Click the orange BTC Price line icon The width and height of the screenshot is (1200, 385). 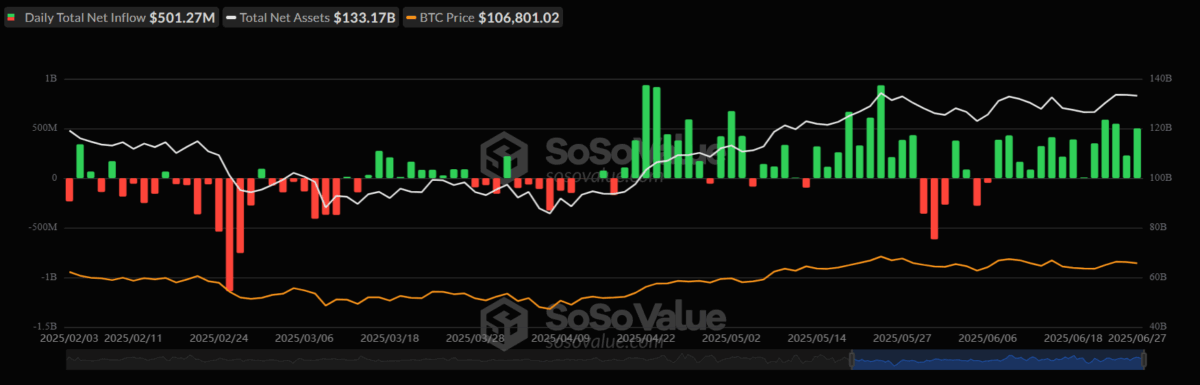pyautogui.click(x=410, y=18)
